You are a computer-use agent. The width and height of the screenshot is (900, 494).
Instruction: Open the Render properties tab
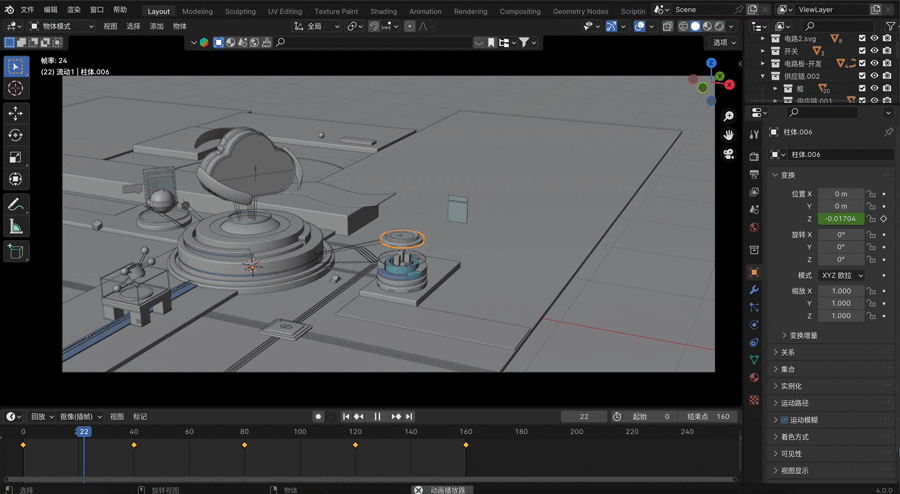[x=754, y=157]
